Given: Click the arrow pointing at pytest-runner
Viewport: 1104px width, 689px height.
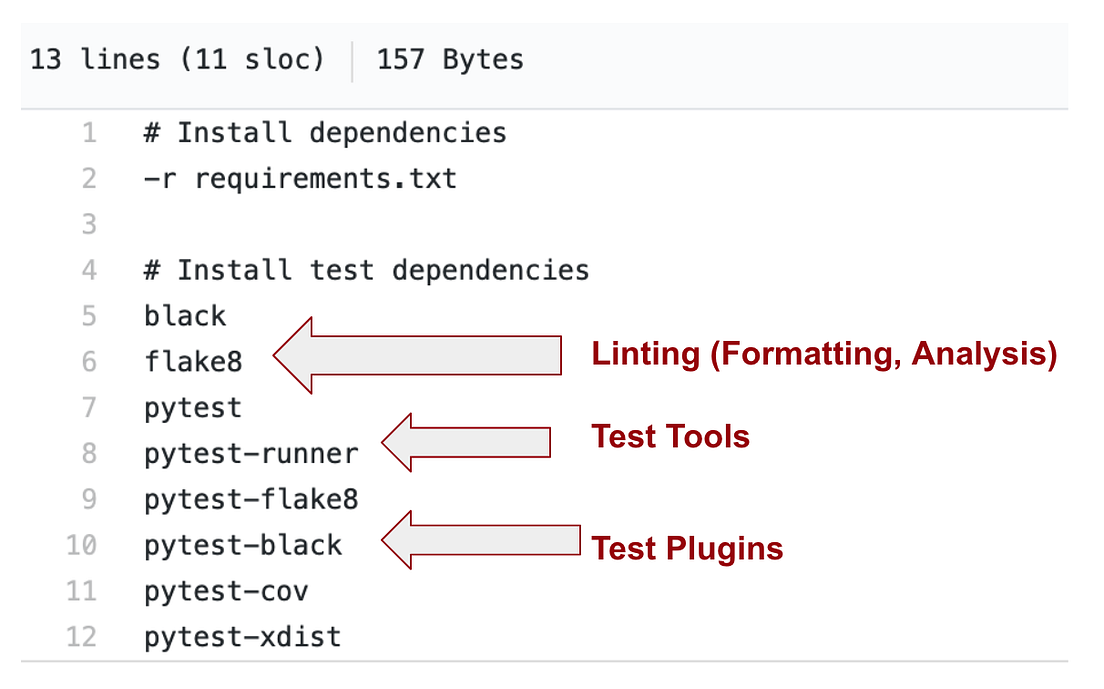Looking at the screenshot, I should click(467, 442).
